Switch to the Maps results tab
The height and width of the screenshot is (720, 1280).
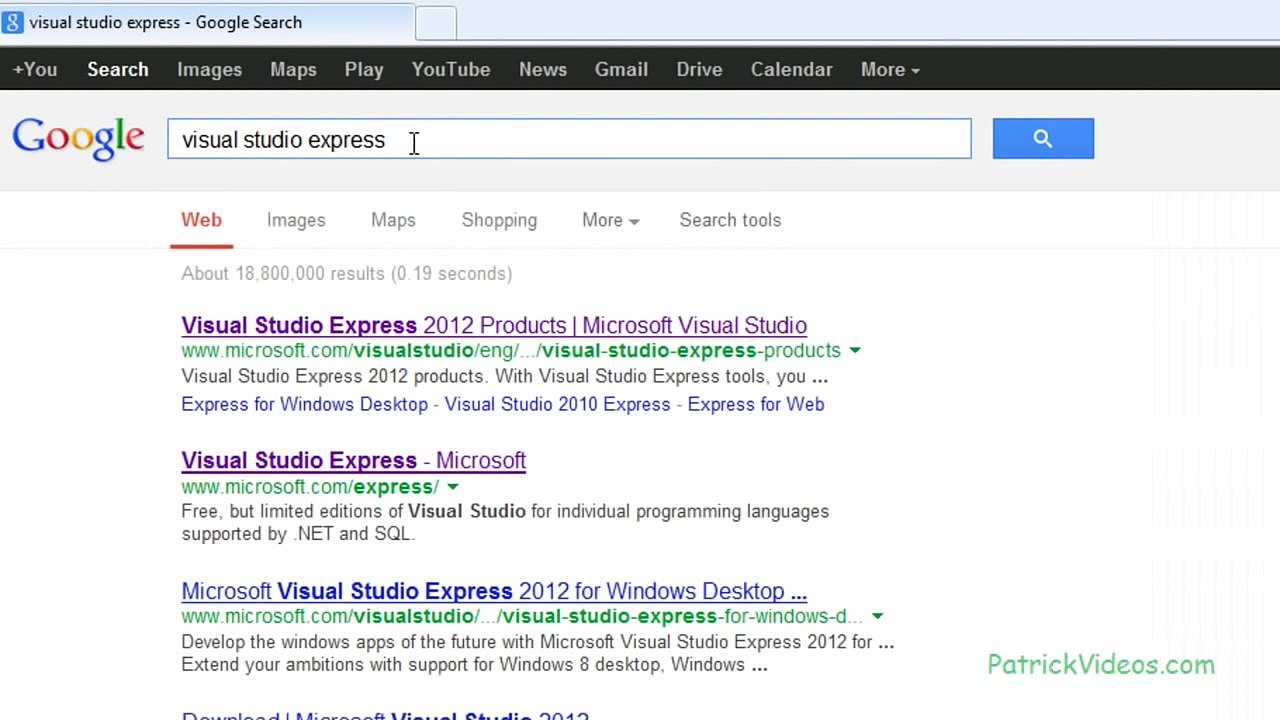point(393,220)
